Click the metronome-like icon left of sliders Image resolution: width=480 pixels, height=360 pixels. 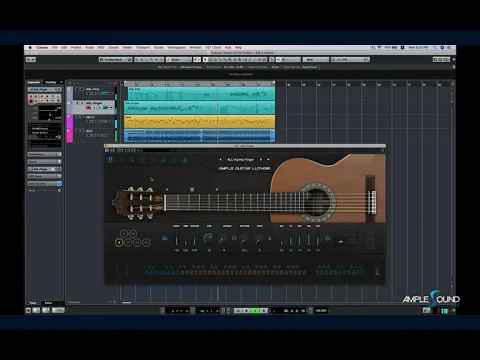(x=165, y=238)
